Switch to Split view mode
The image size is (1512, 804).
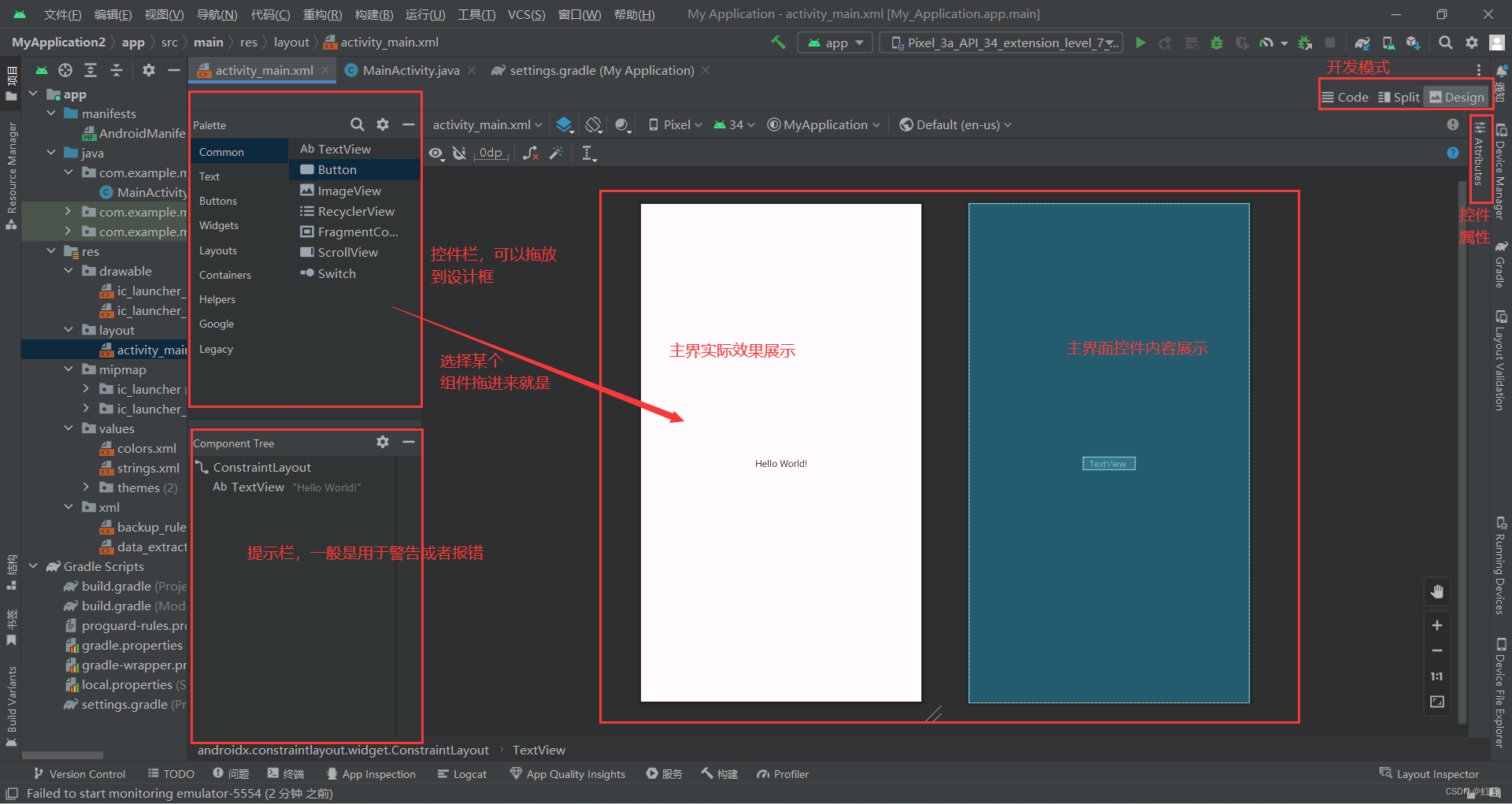click(1399, 97)
